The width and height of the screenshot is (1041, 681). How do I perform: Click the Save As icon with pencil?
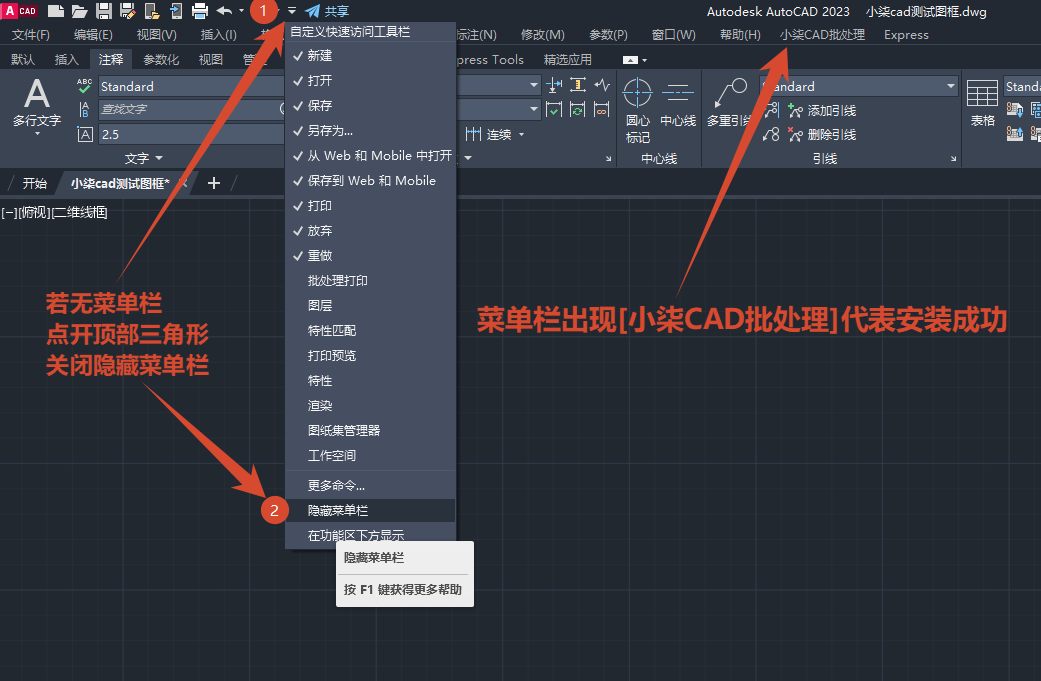[x=127, y=11]
